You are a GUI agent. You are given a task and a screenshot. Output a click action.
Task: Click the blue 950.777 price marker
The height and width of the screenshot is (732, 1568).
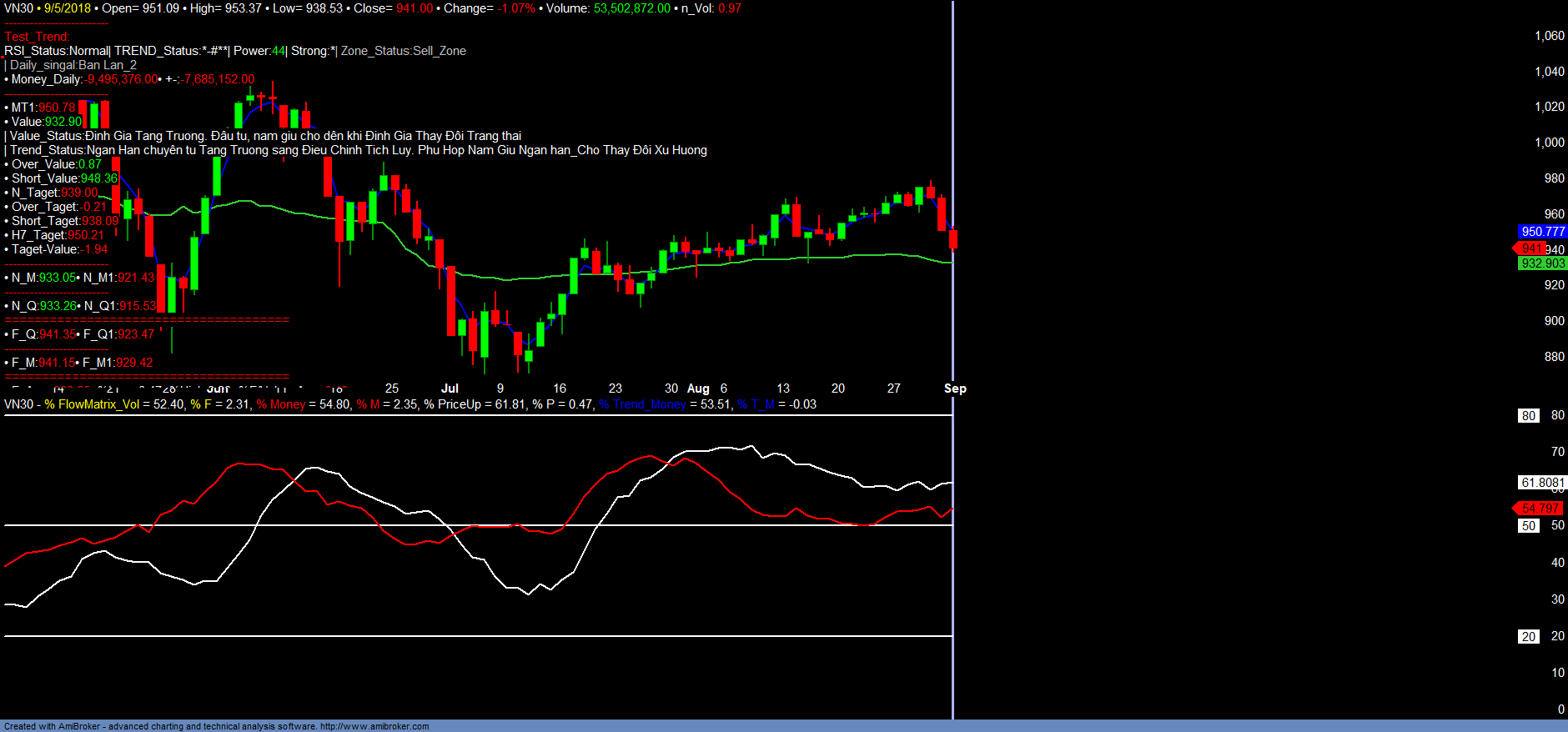1542,232
